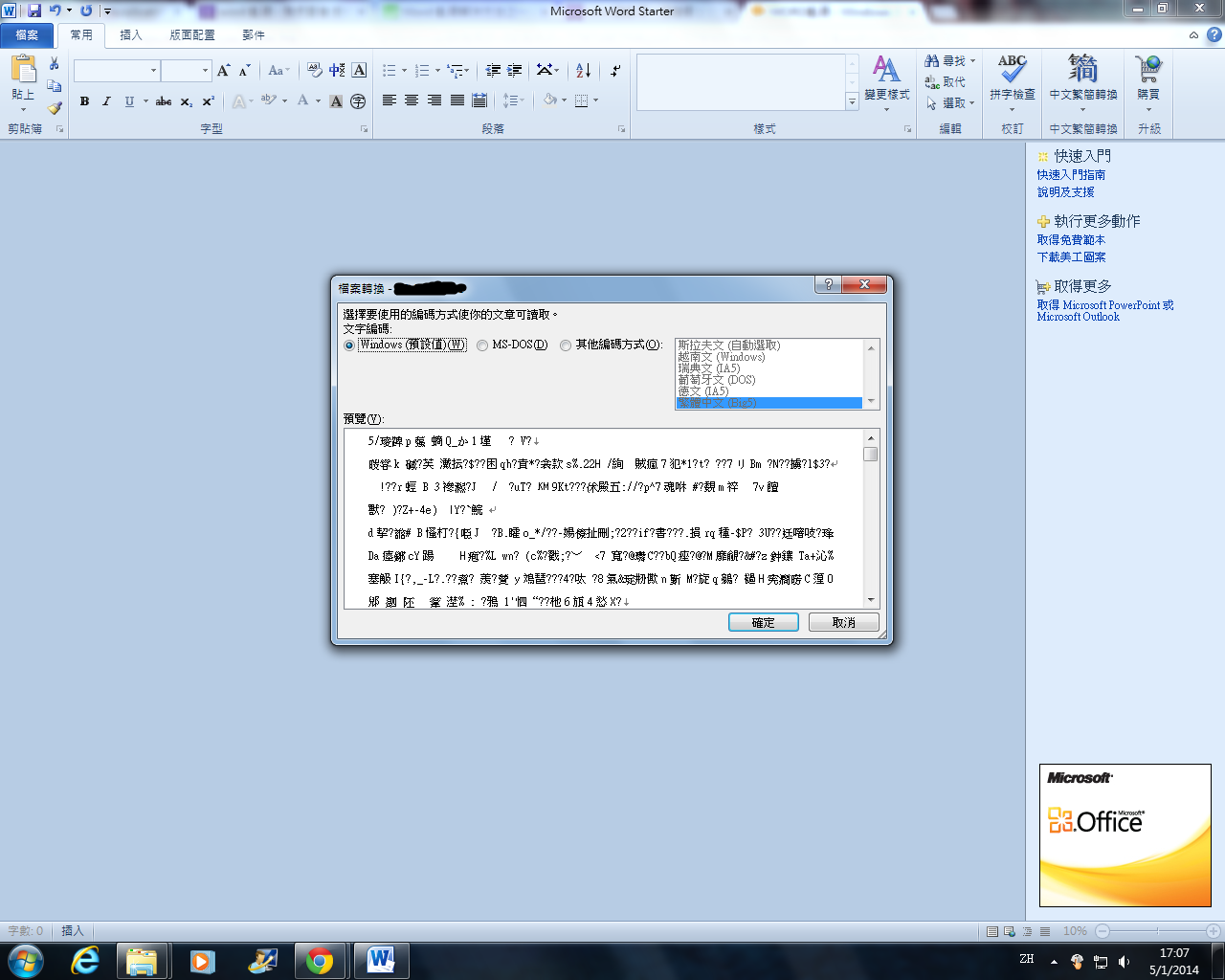1225x980 pixels.
Task: Click the Align Text Right icon
Action: click(434, 100)
